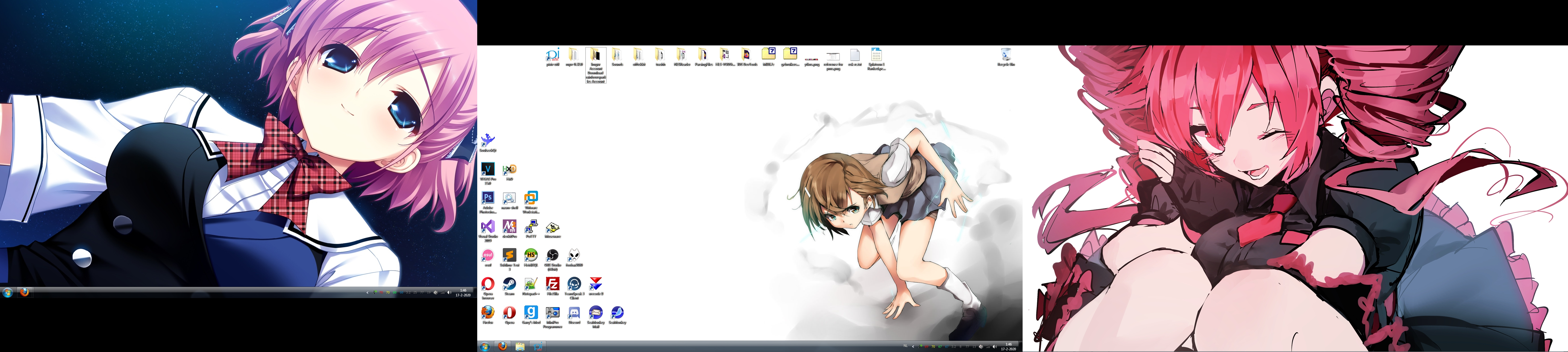Select the HeidiSQL shortcut
Viewport: 1568px width, 352px height.
pos(531,258)
